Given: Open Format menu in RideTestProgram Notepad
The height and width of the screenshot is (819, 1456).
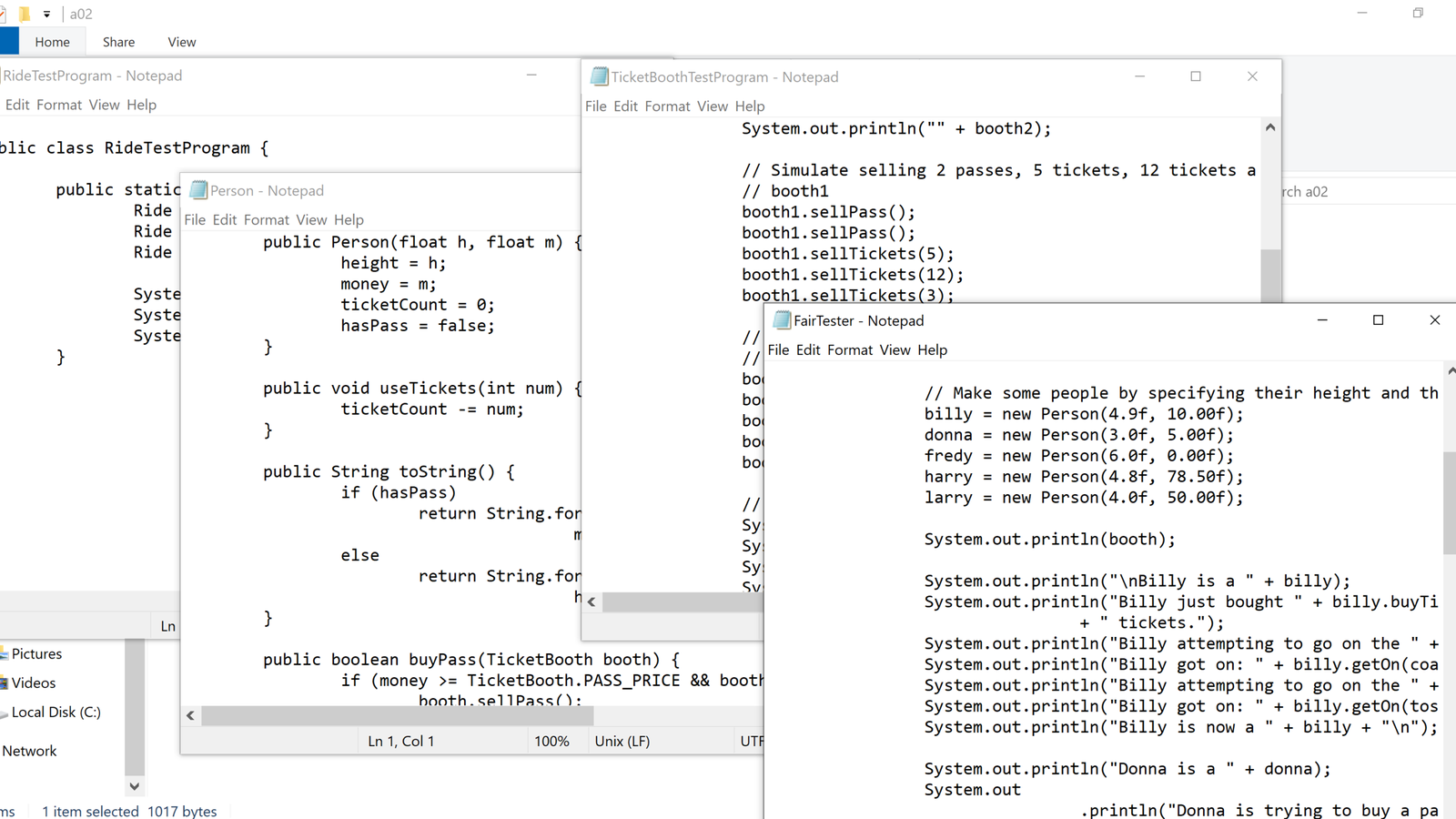Looking at the screenshot, I should tap(59, 105).
